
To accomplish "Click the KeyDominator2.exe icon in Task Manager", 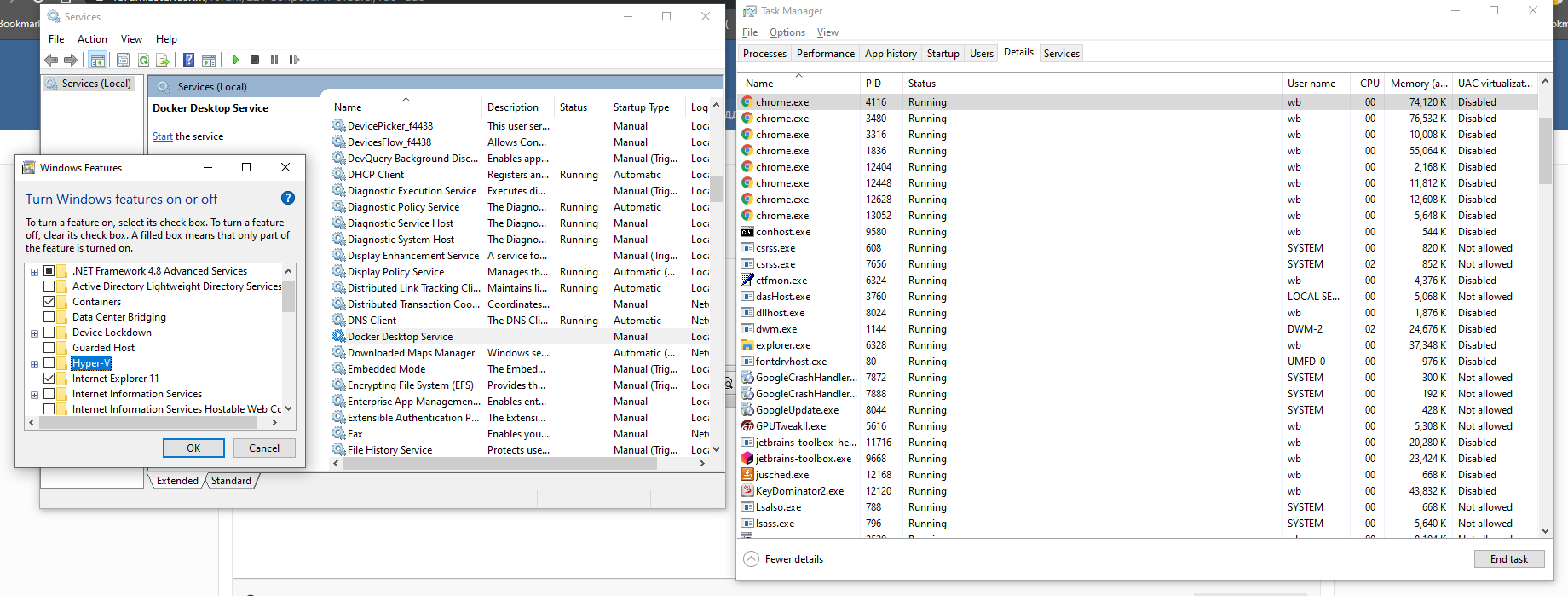I will click(747, 491).
